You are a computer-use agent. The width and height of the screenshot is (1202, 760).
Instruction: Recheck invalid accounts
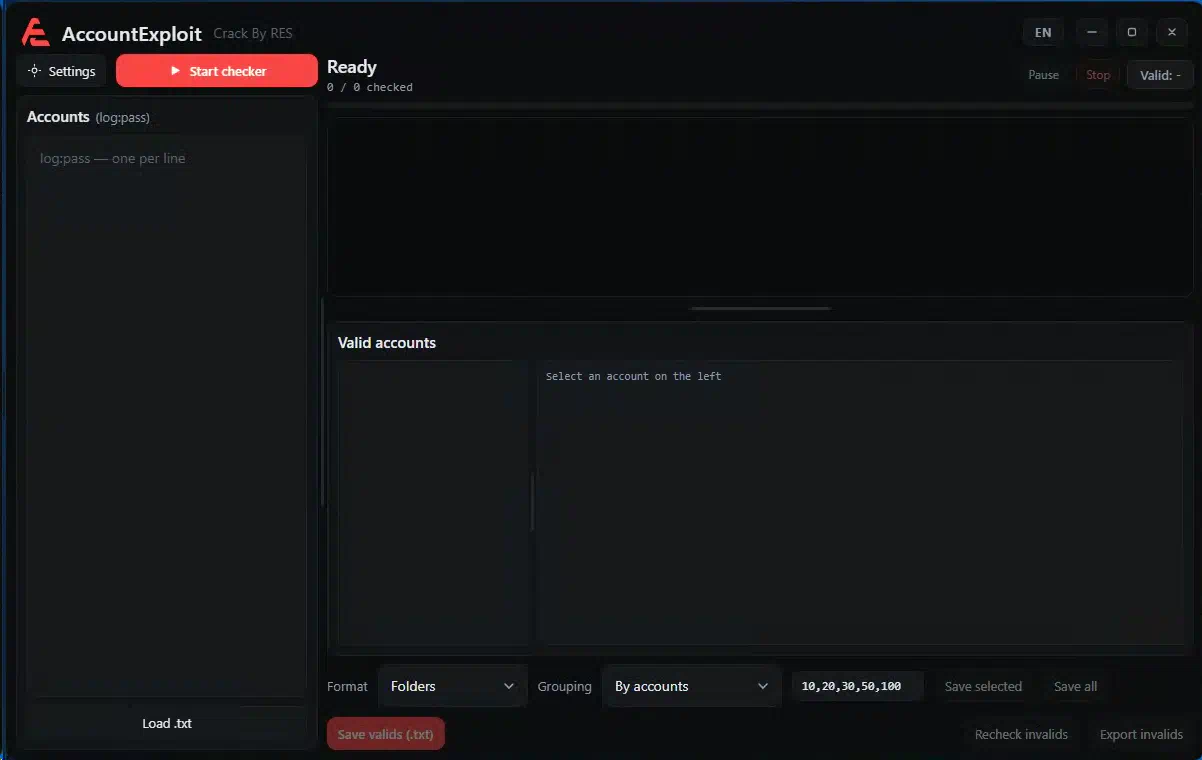1021,734
